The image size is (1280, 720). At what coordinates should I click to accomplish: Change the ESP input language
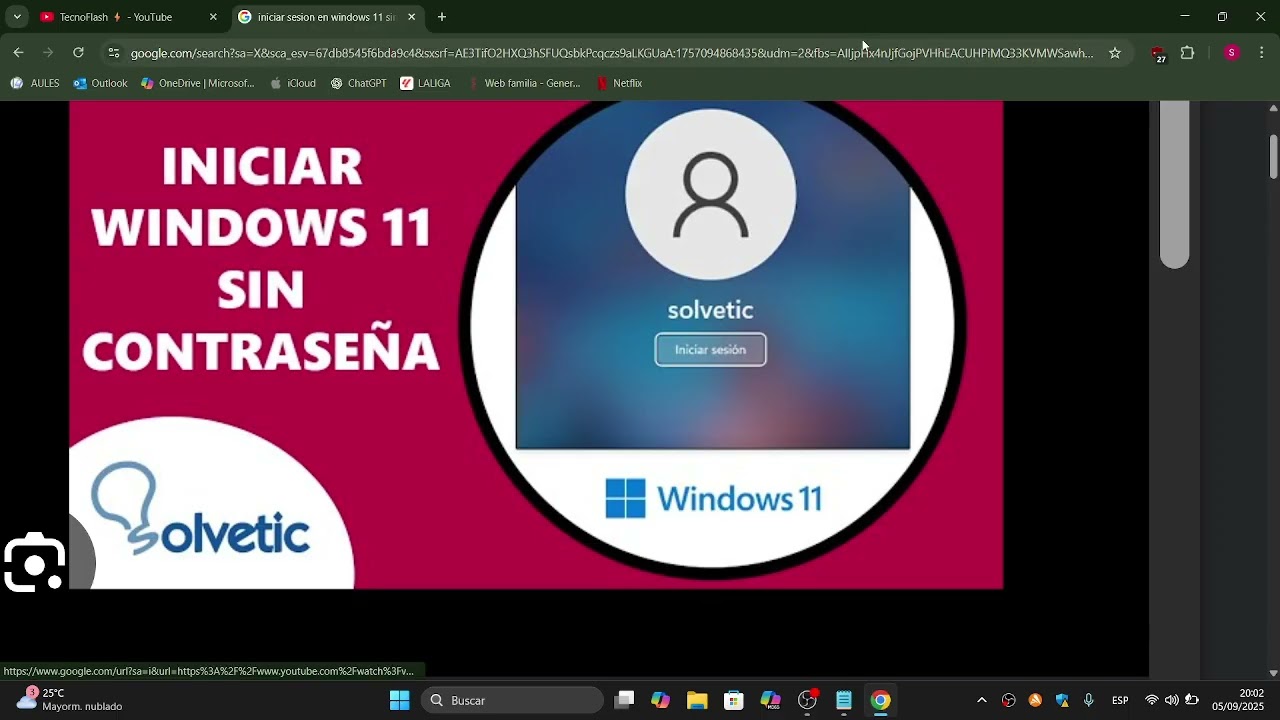point(1120,700)
